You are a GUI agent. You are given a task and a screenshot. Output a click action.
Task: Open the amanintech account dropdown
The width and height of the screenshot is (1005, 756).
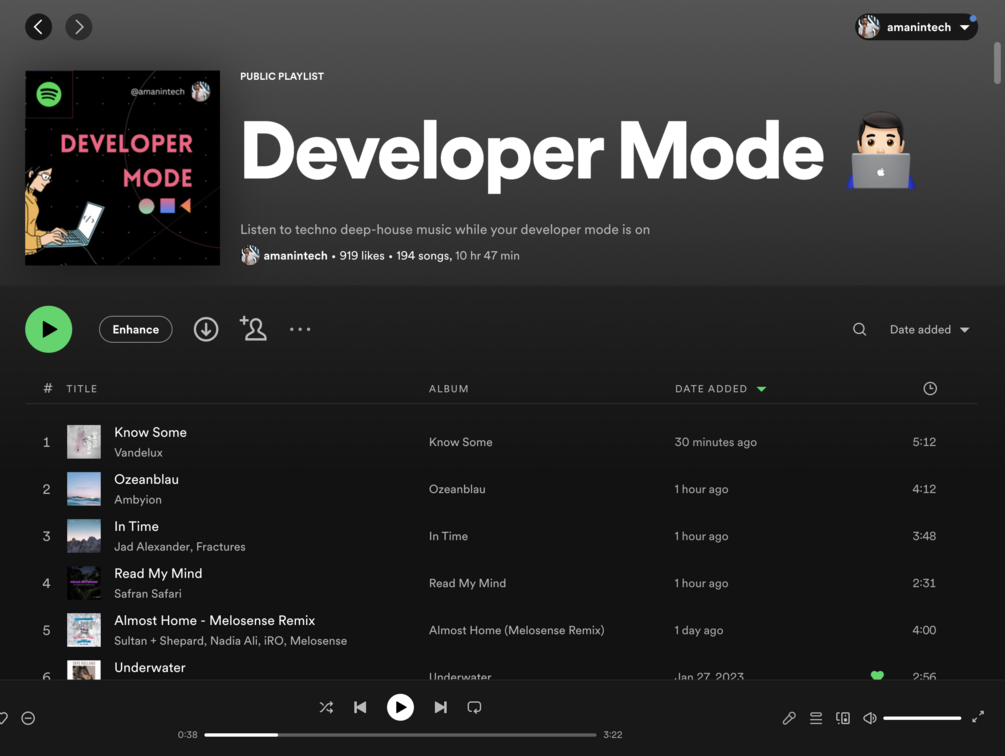tap(916, 27)
